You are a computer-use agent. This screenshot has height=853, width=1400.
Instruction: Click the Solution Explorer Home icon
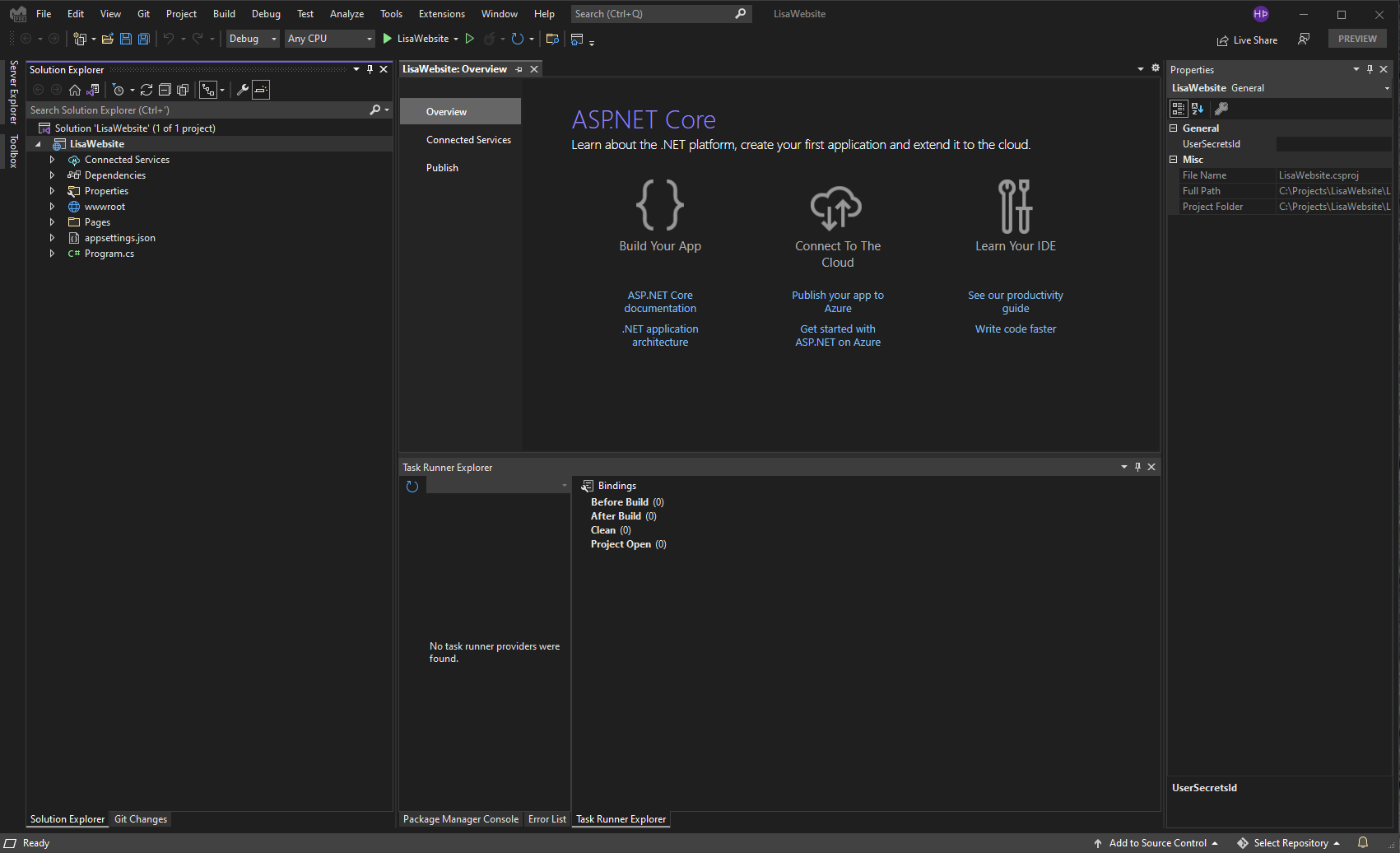point(75,90)
